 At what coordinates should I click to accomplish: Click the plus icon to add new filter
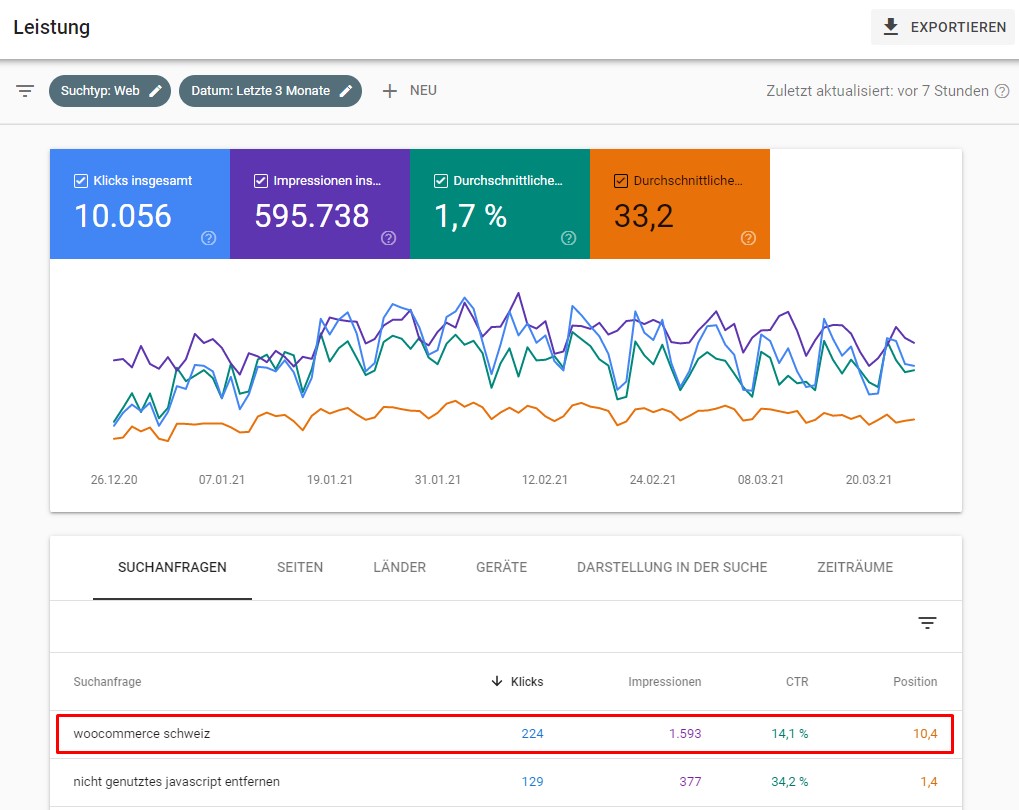389,91
